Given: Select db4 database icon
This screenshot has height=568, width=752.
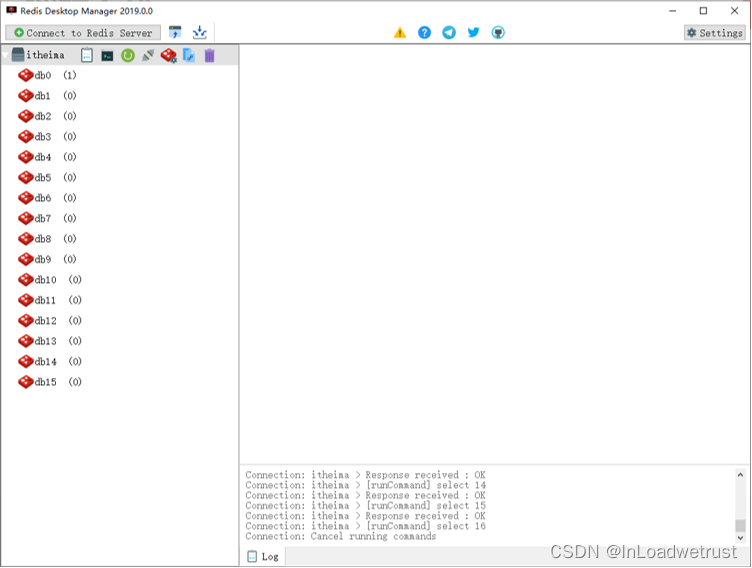Looking at the screenshot, I should point(25,157).
